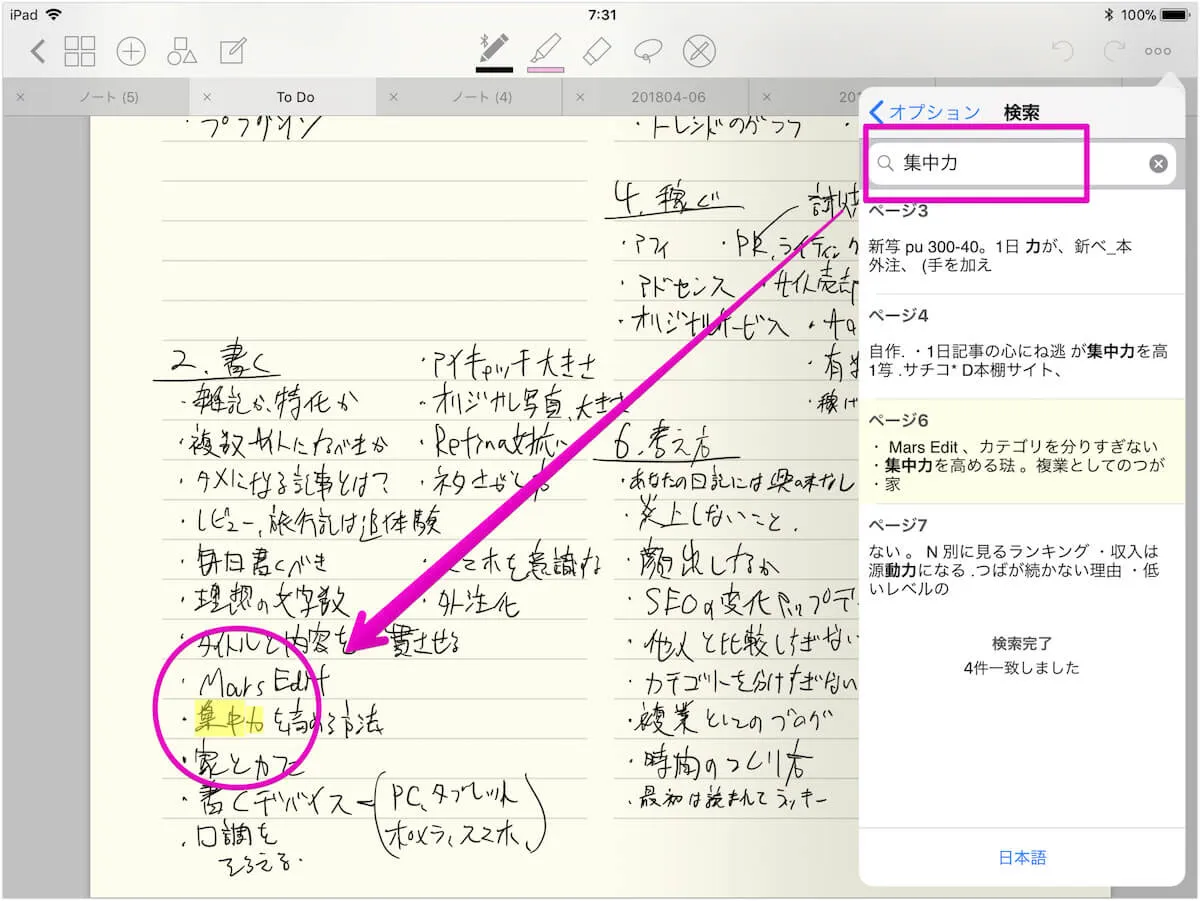Toggle the crossed-out pen mode icon

[700, 50]
